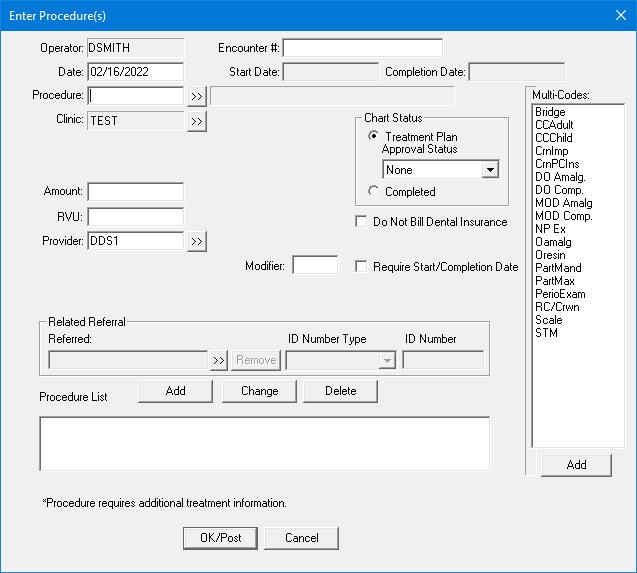The image size is (637, 573).
Task: Focus the Encounter # input field
Action: [363, 48]
